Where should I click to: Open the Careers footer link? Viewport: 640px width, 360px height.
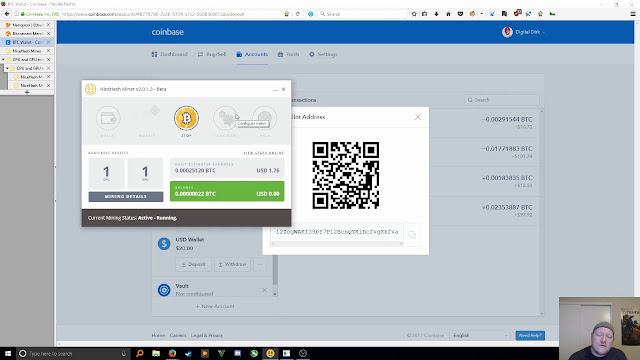pyautogui.click(x=178, y=336)
